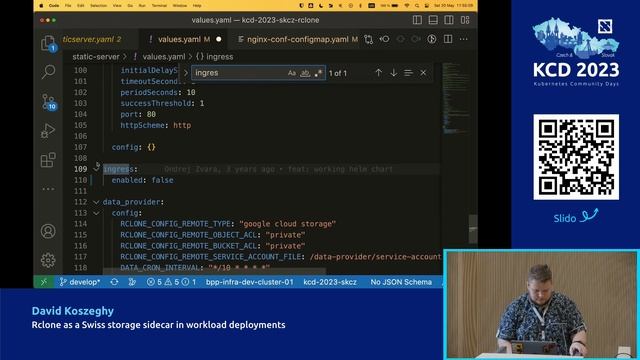Show additional activity bar views ellipsis
This screenshot has width=640, height=360.
point(48,189)
